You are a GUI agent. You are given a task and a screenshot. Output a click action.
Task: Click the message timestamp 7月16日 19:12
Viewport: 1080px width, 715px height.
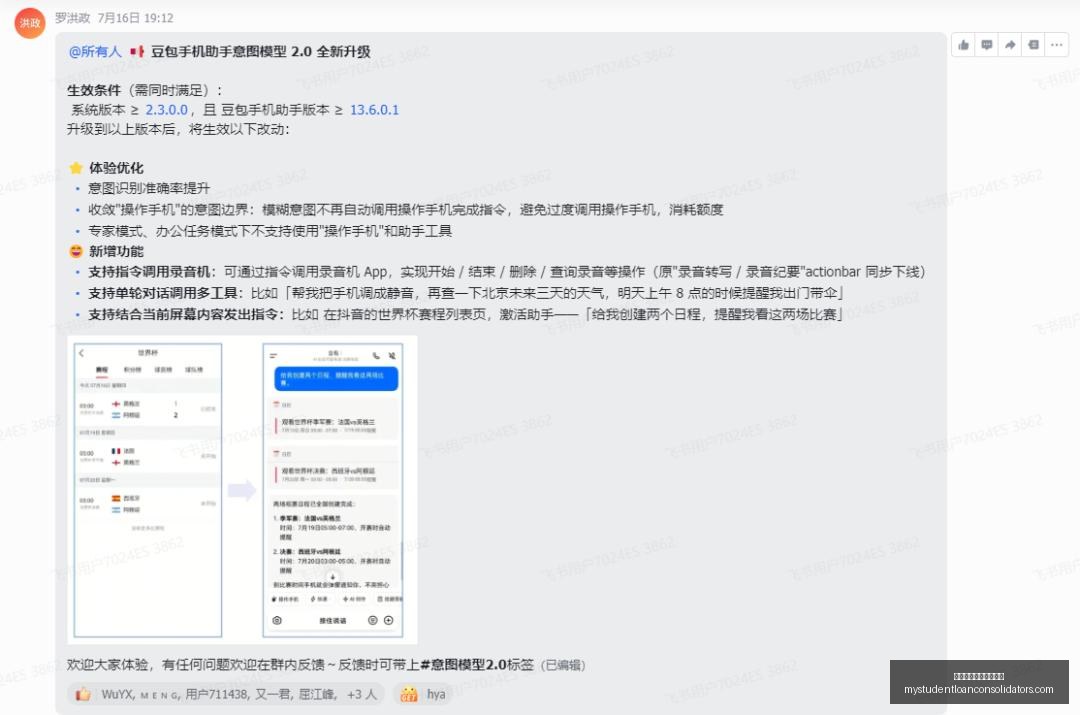tap(136, 18)
